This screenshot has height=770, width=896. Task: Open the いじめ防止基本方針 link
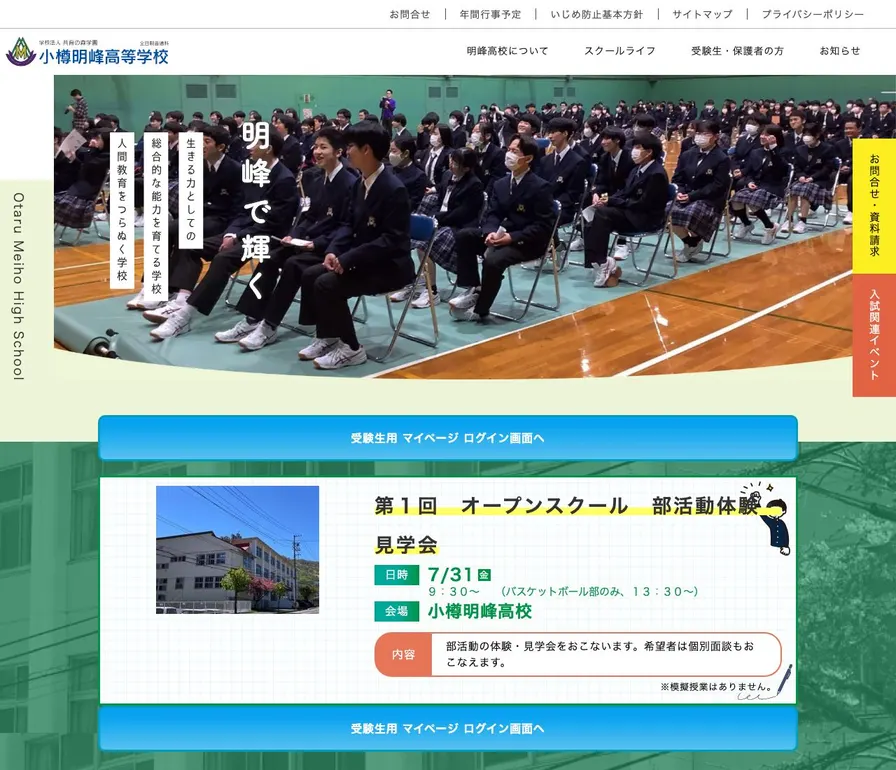pyautogui.click(x=597, y=14)
